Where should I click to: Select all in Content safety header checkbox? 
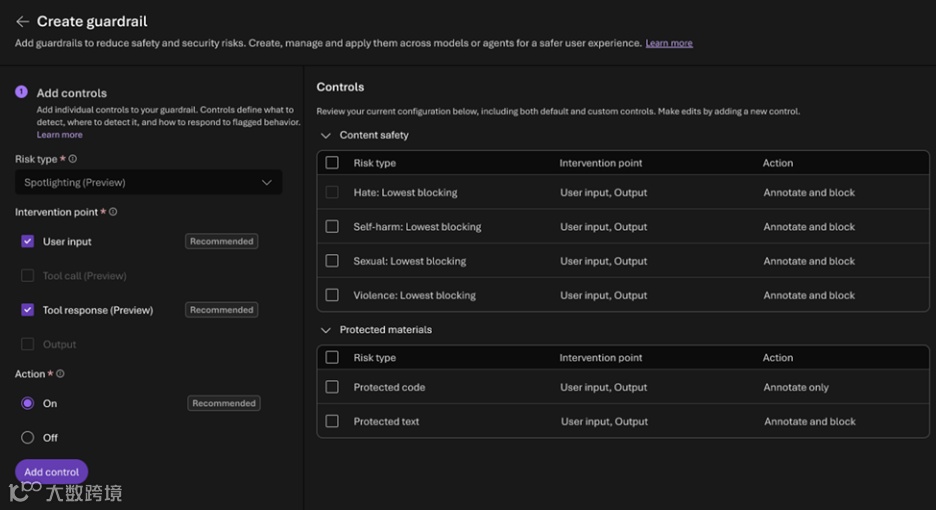(332, 163)
